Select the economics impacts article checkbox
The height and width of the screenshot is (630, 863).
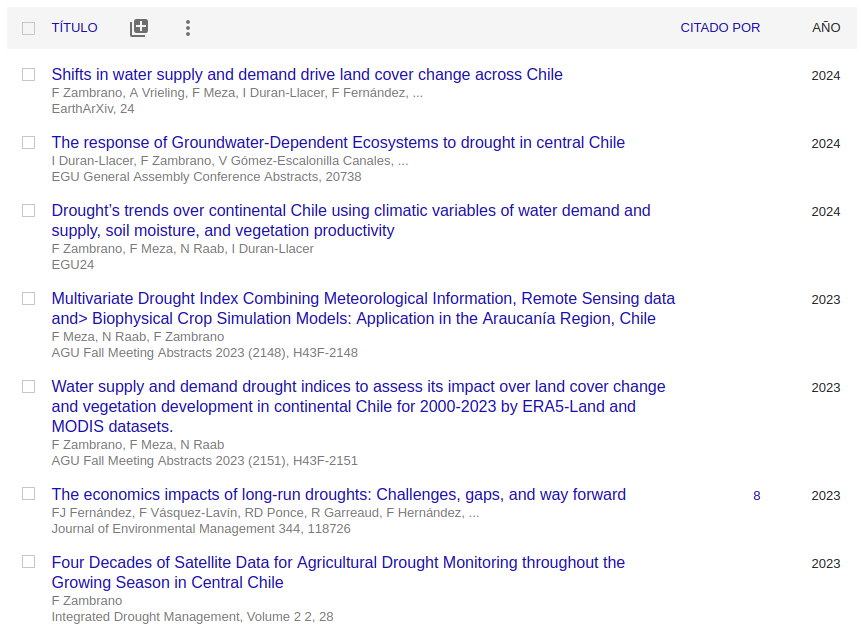pyautogui.click(x=28, y=495)
